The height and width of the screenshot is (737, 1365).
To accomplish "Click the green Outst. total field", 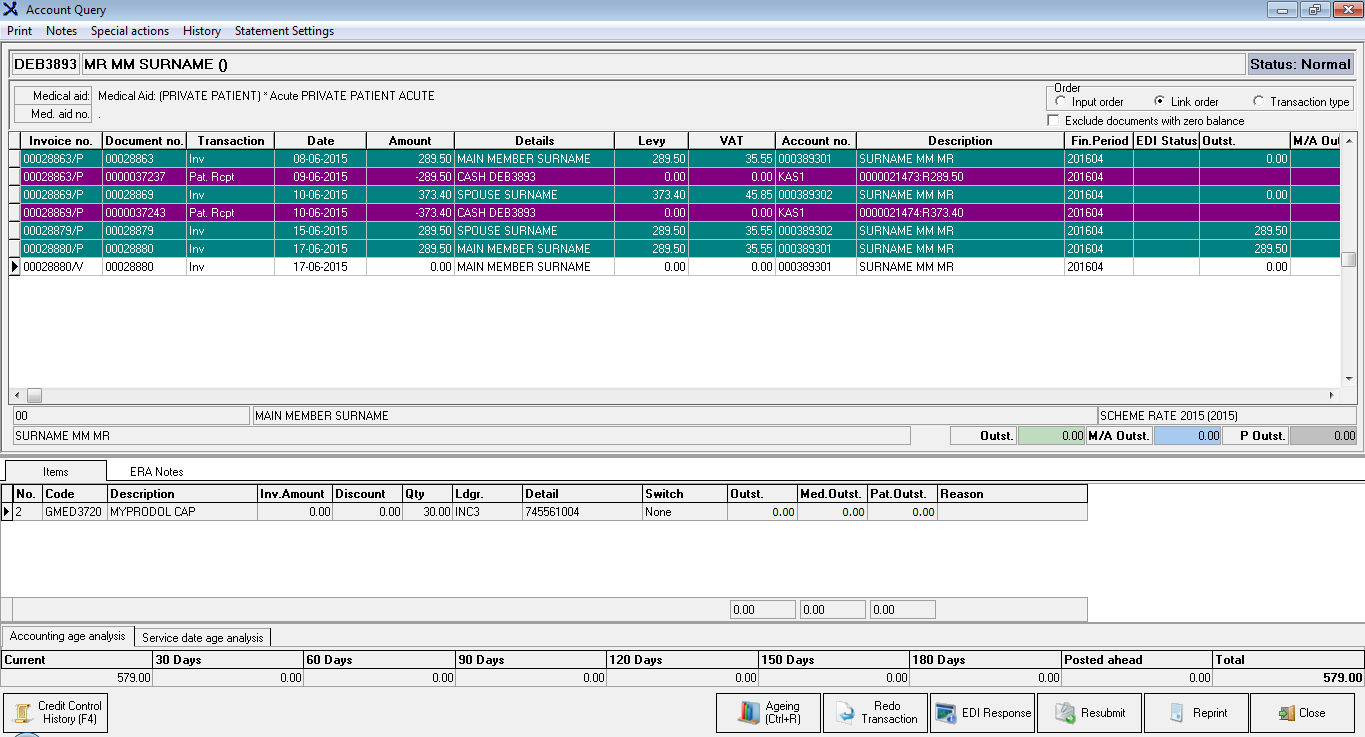I will [1051, 436].
